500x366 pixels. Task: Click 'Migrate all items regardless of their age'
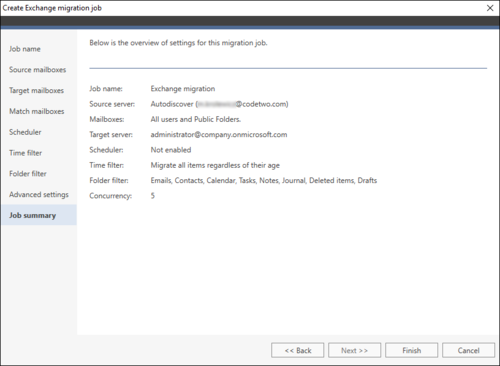pyautogui.click(x=215, y=165)
